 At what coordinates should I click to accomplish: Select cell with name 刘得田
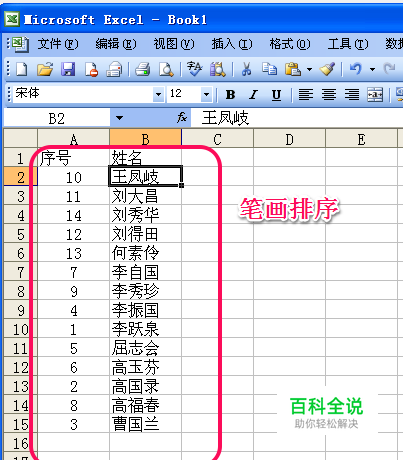[146, 234]
